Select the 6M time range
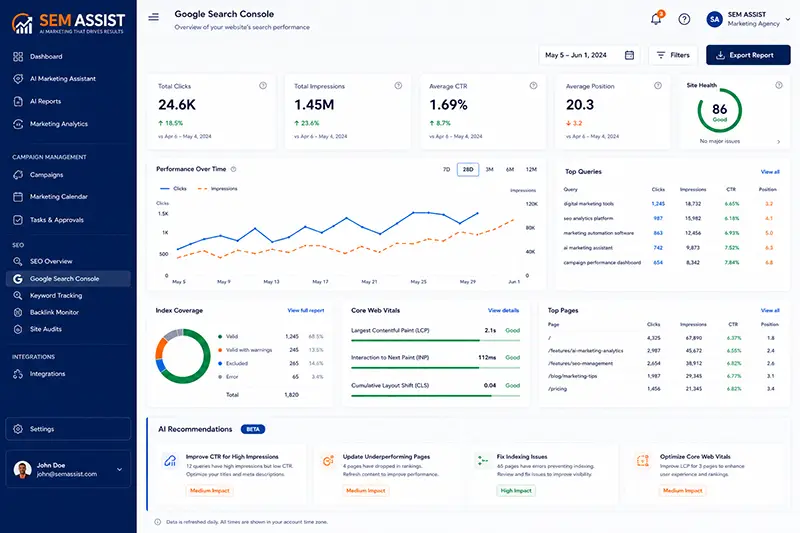800x533 pixels. [x=510, y=169]
